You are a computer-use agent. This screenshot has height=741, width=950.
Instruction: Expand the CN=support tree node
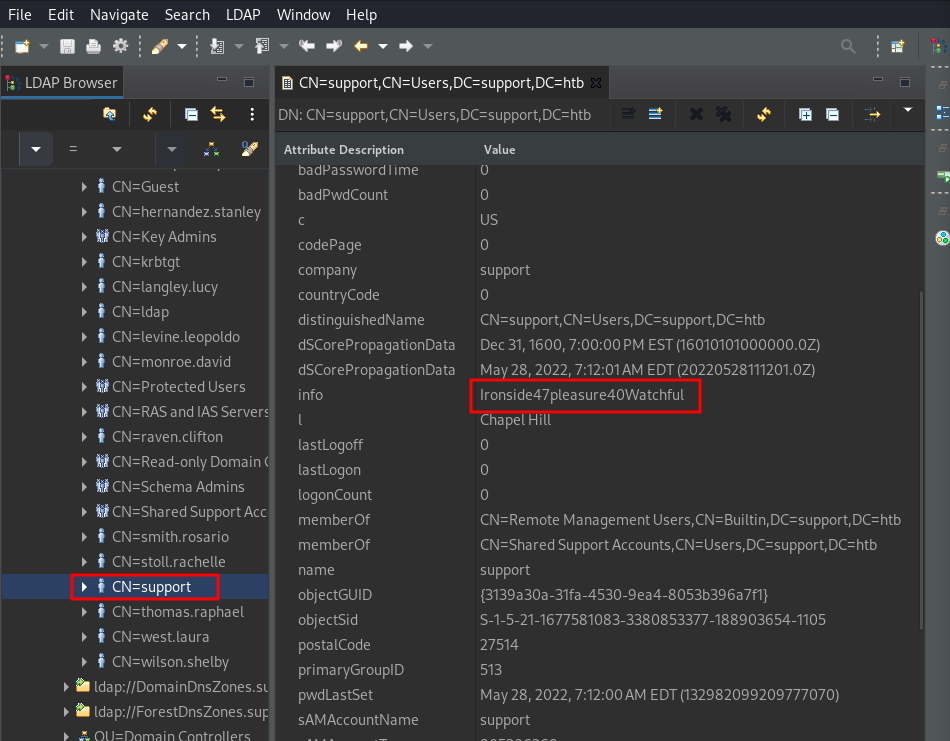(84, 587)
